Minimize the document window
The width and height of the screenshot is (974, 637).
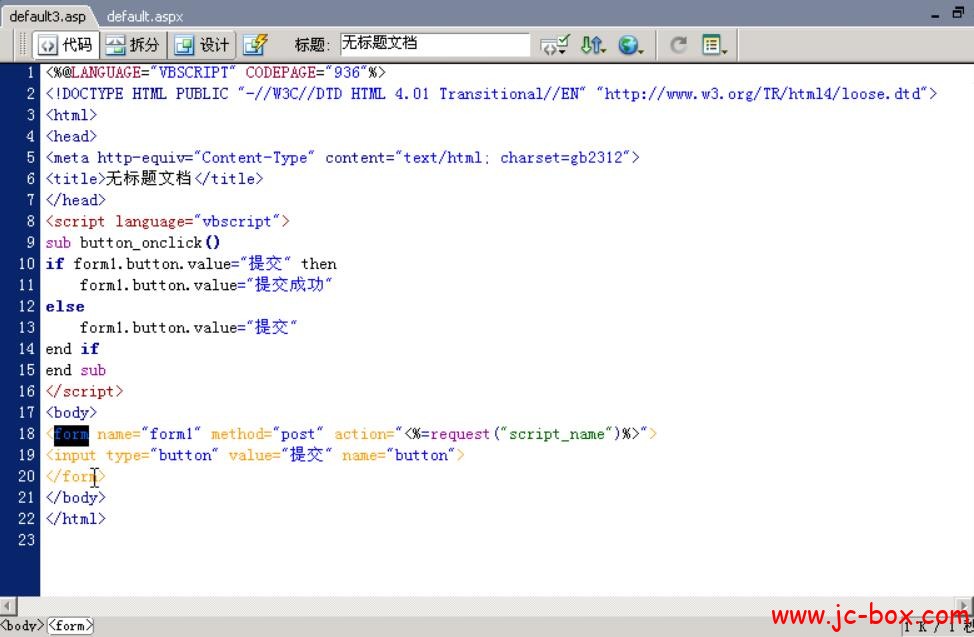pyautogui.click(x=934, y=13)
